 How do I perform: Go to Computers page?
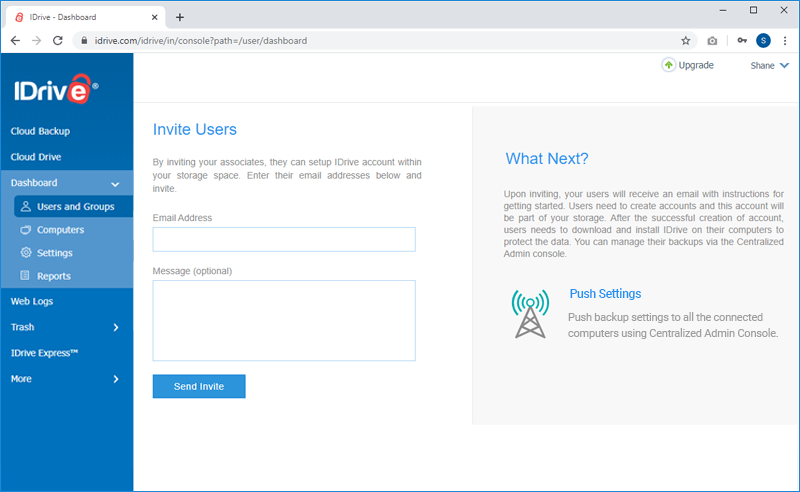[60, 230]
